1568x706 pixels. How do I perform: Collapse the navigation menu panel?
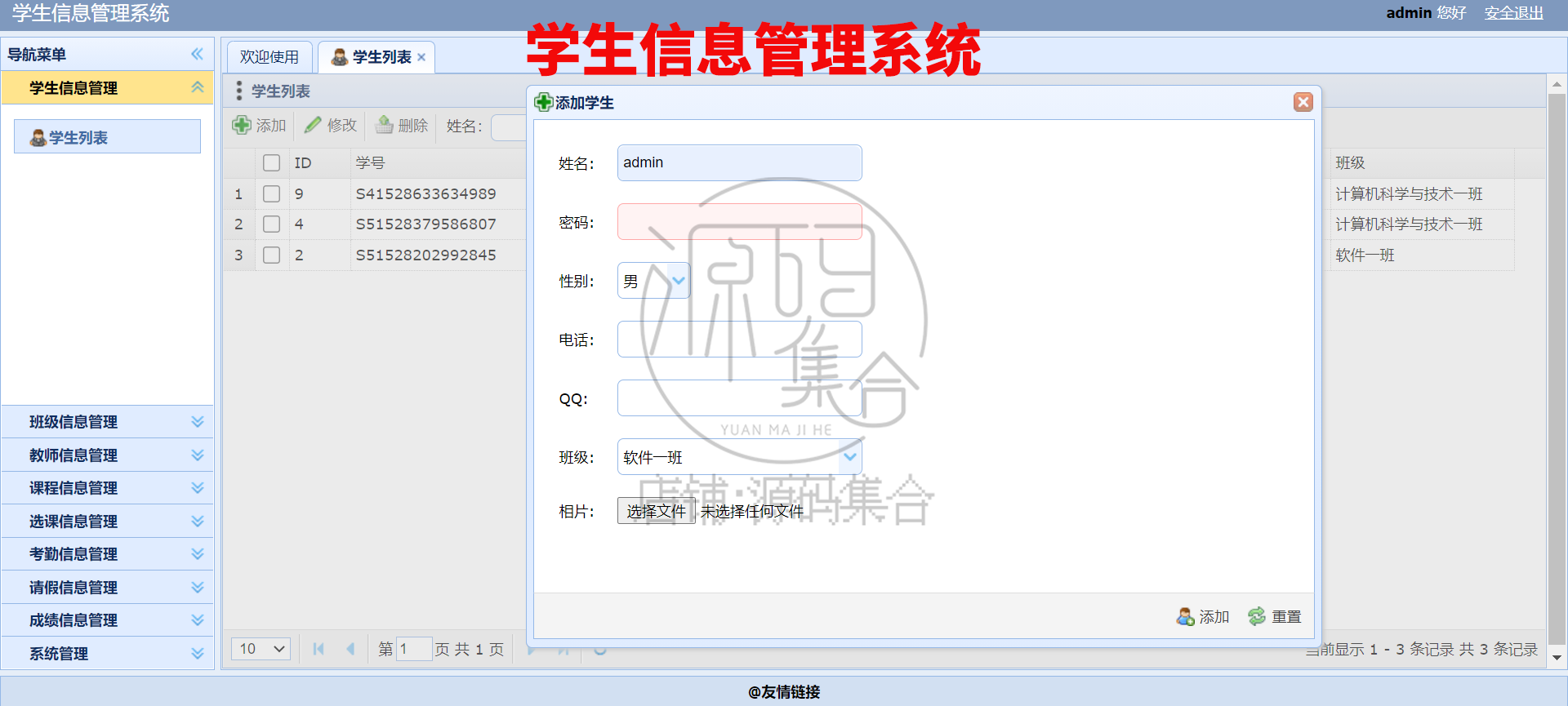tap(197, 54)
